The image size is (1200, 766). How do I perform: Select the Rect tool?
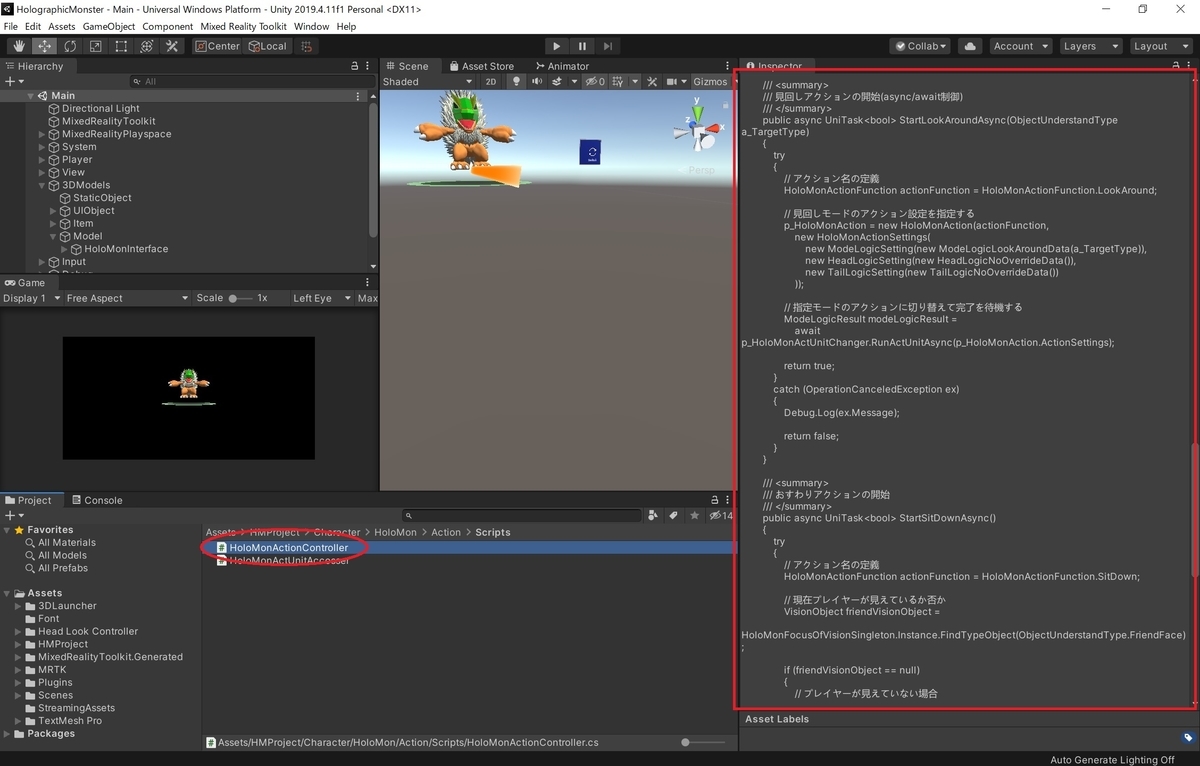point(121,46)
